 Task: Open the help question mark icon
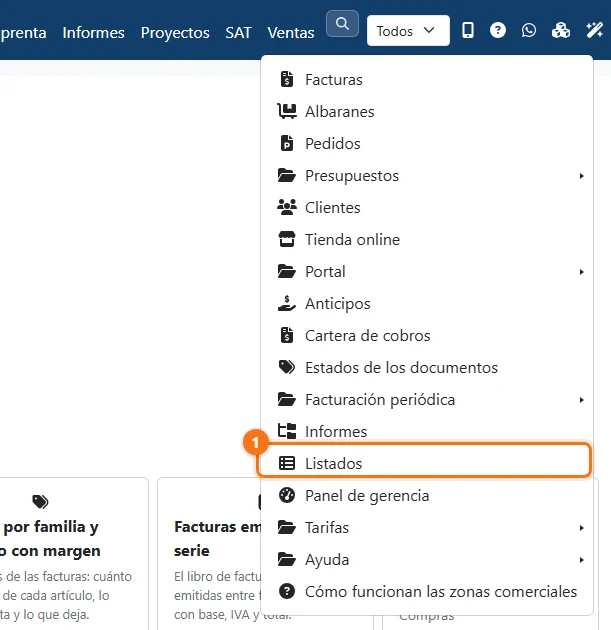(498, 31)
